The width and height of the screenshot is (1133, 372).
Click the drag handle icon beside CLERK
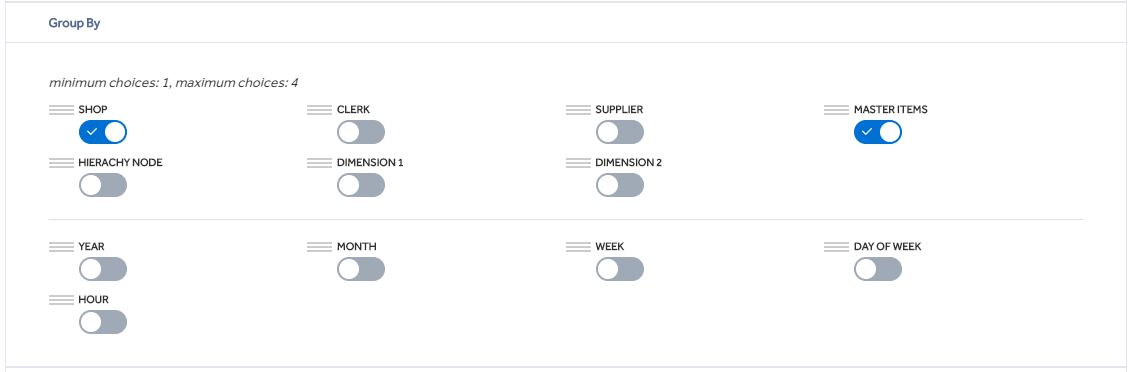[319, 110]
